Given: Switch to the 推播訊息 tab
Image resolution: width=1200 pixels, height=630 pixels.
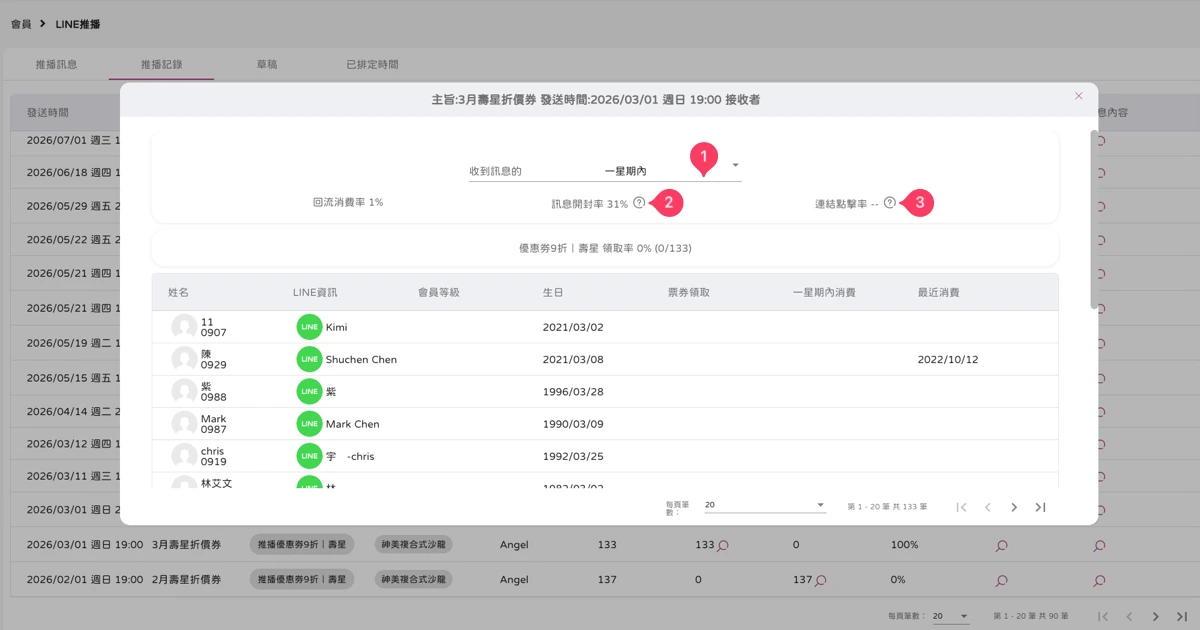Looking at the screenshot, I should pos(56,64).
